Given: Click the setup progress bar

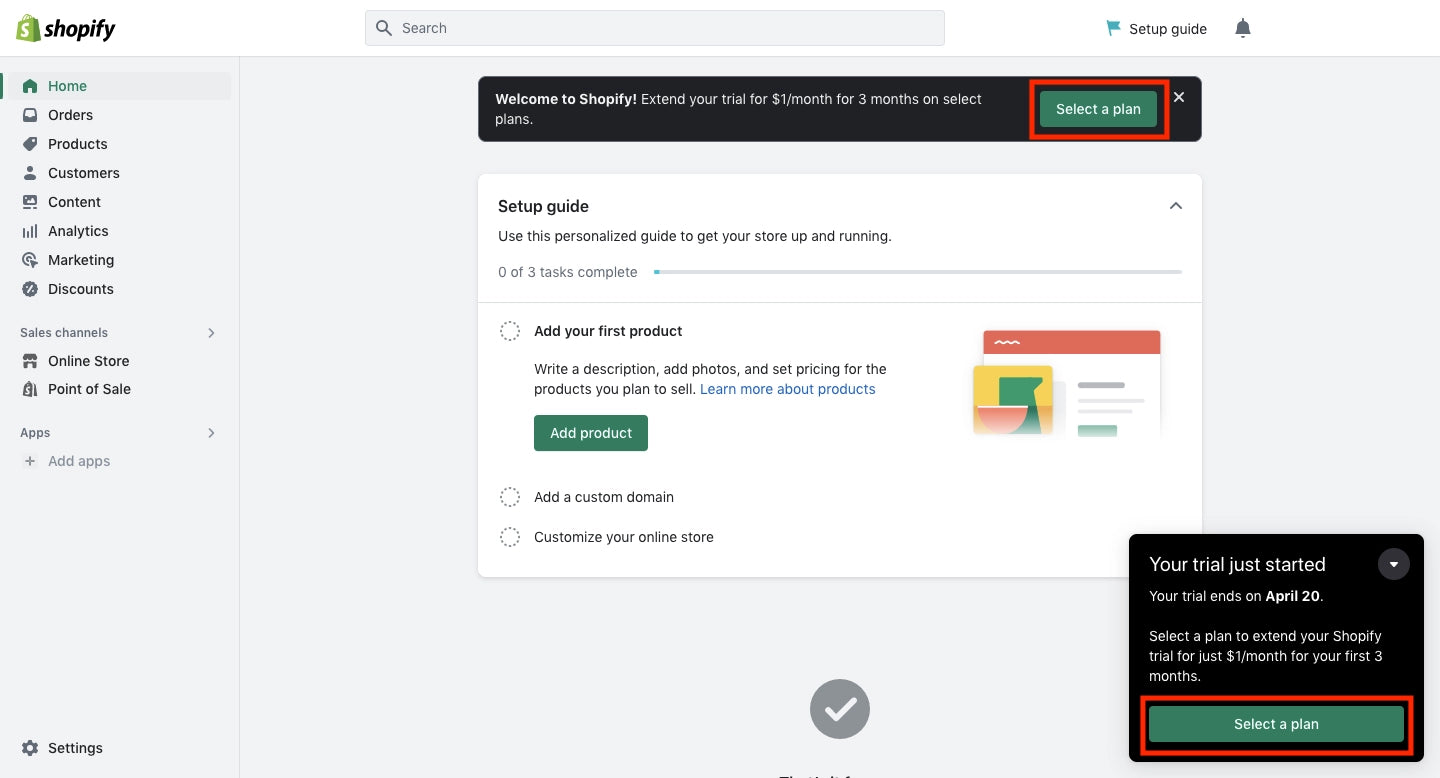Looking at the screenshot, I should coord(918,272).
